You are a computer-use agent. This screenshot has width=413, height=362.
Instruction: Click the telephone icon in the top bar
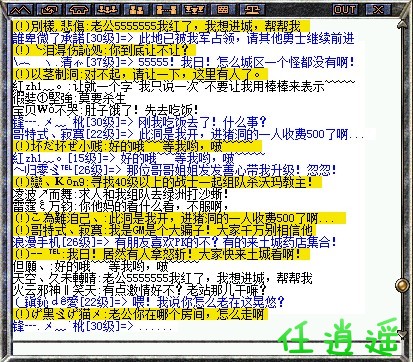click(x=78, y=9)
